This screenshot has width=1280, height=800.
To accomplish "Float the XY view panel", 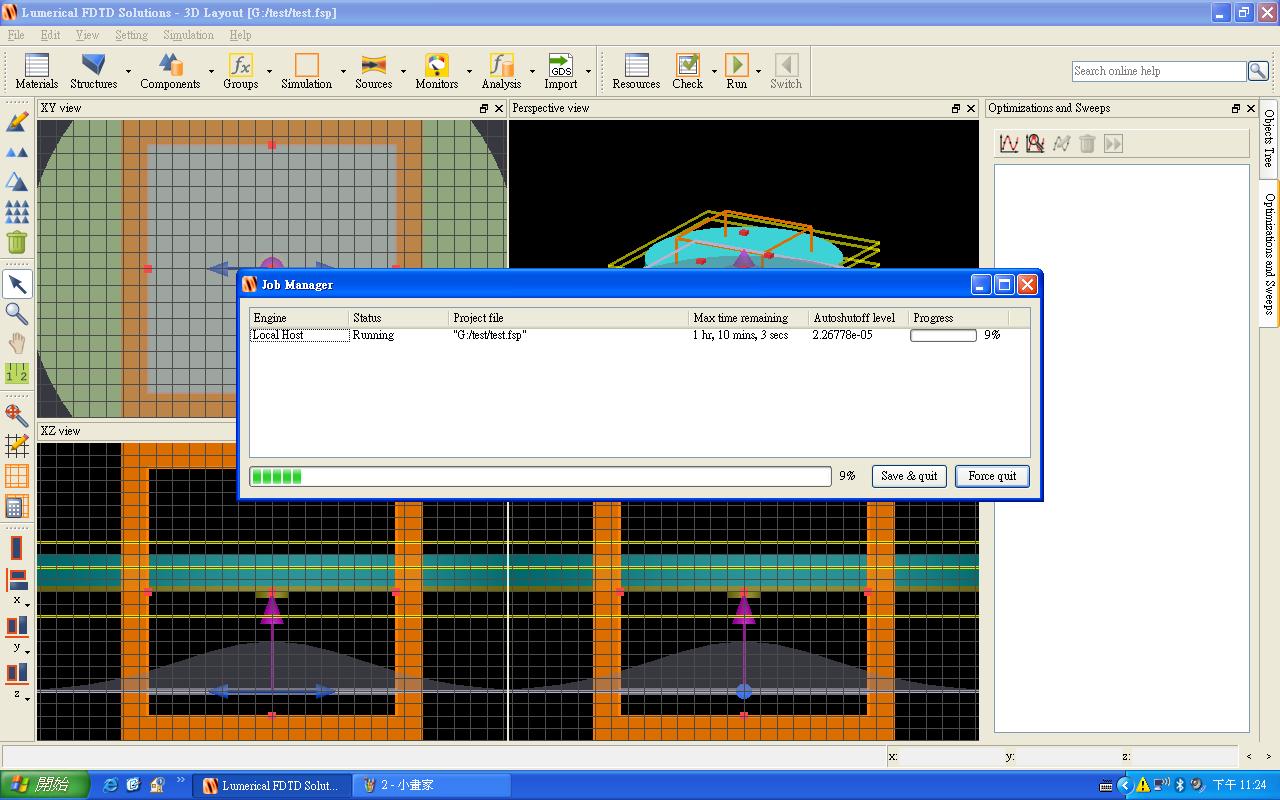I will click(x=484, y=108).
